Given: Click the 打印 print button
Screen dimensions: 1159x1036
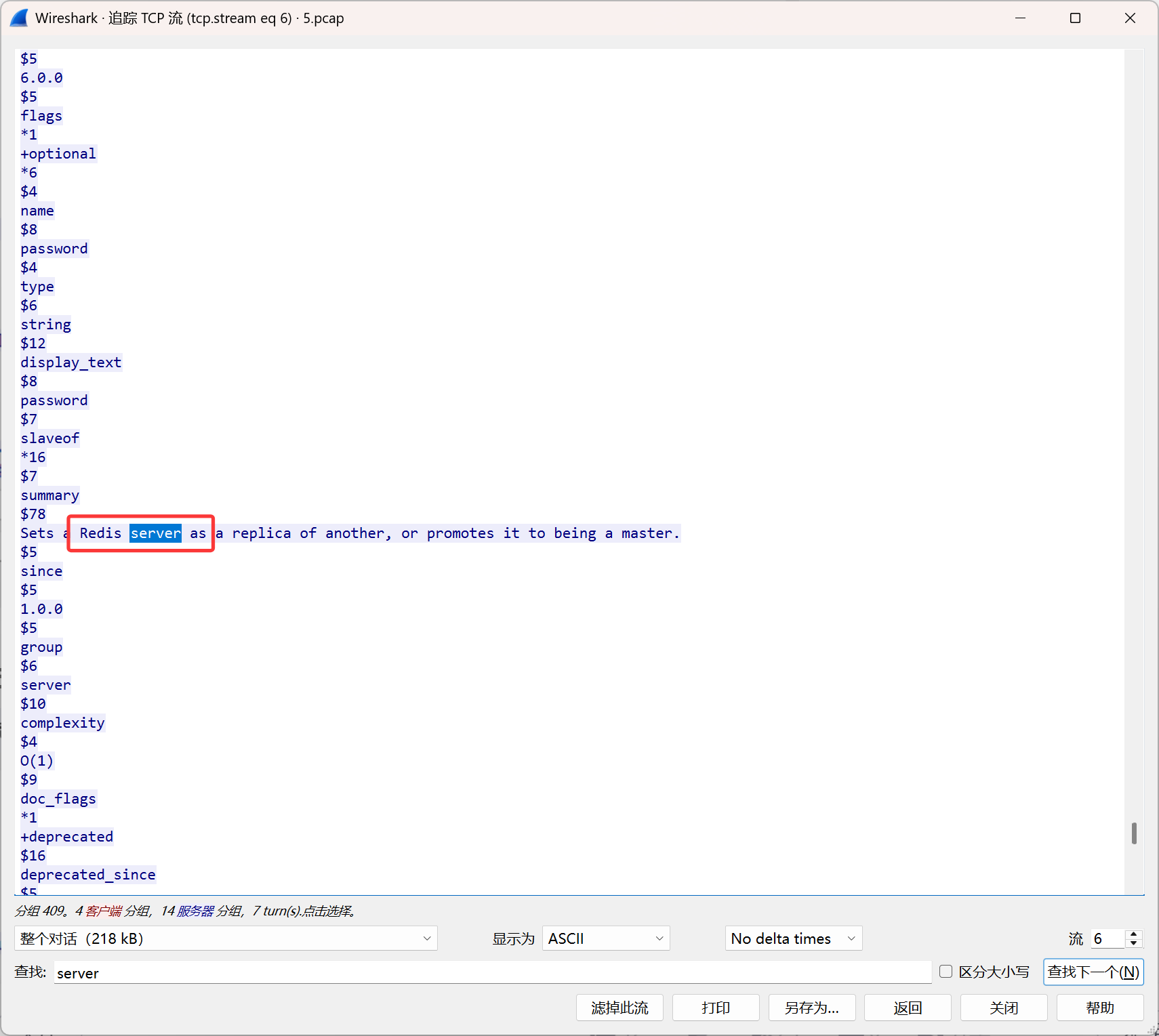Looking at the screenshot, I should click(716, 1008).
